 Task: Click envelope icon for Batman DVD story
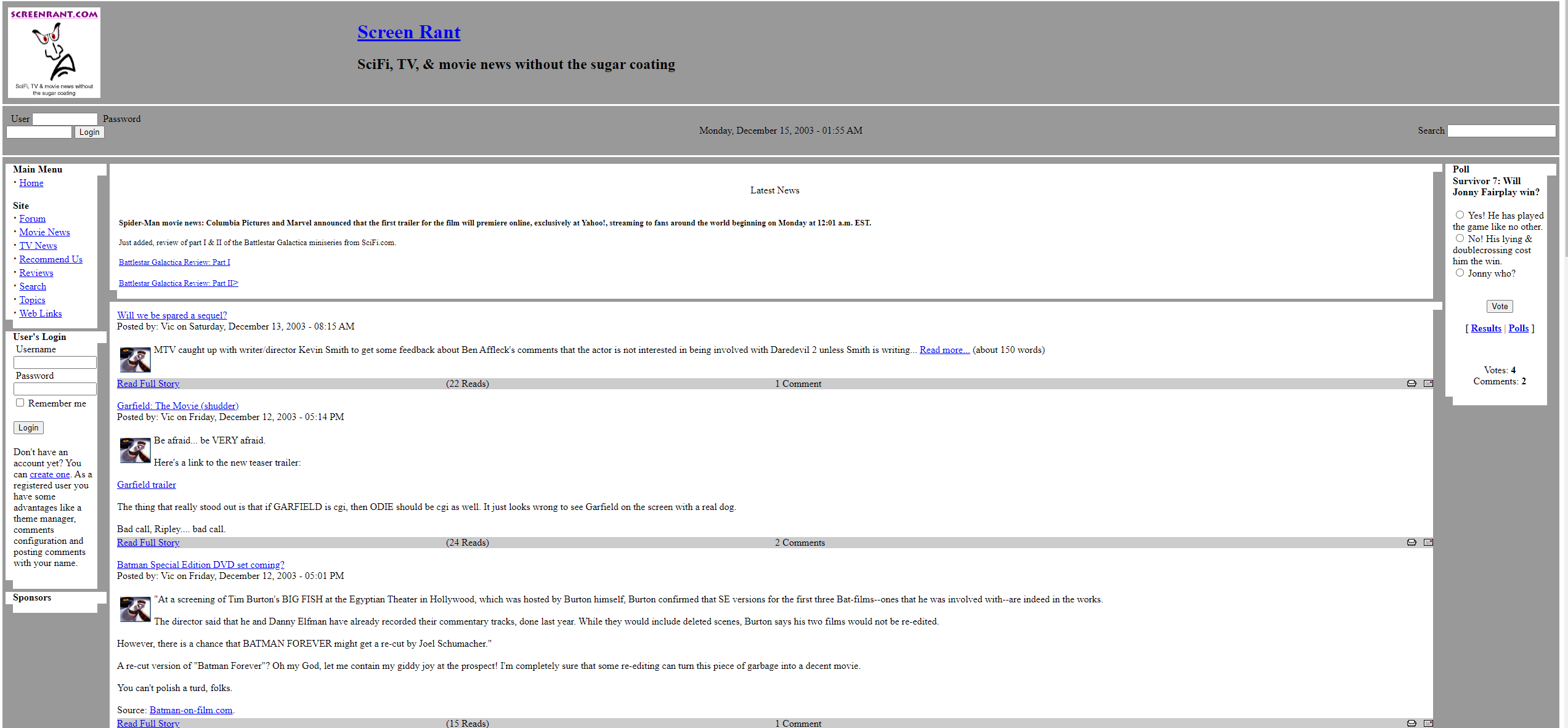[1428, 723]
